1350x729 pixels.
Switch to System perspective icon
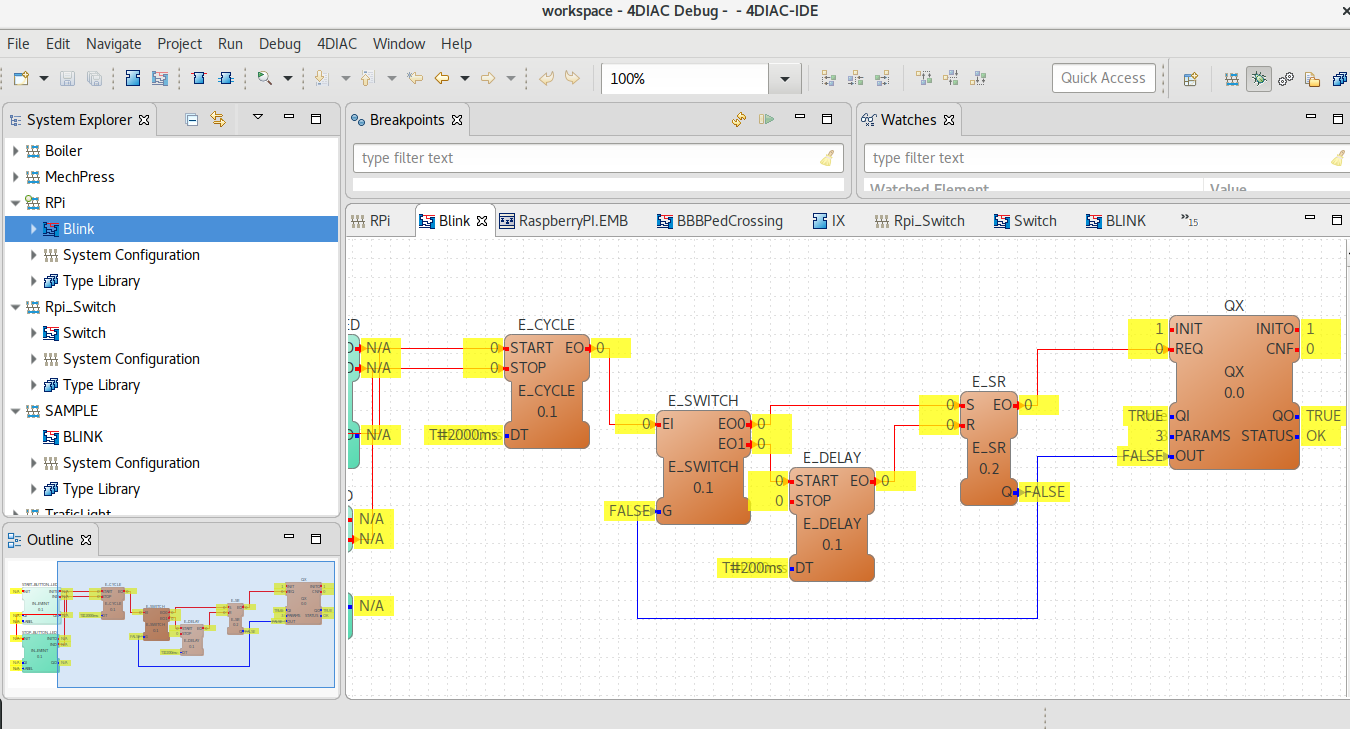pyautogui.click(x=1232, y=79)
